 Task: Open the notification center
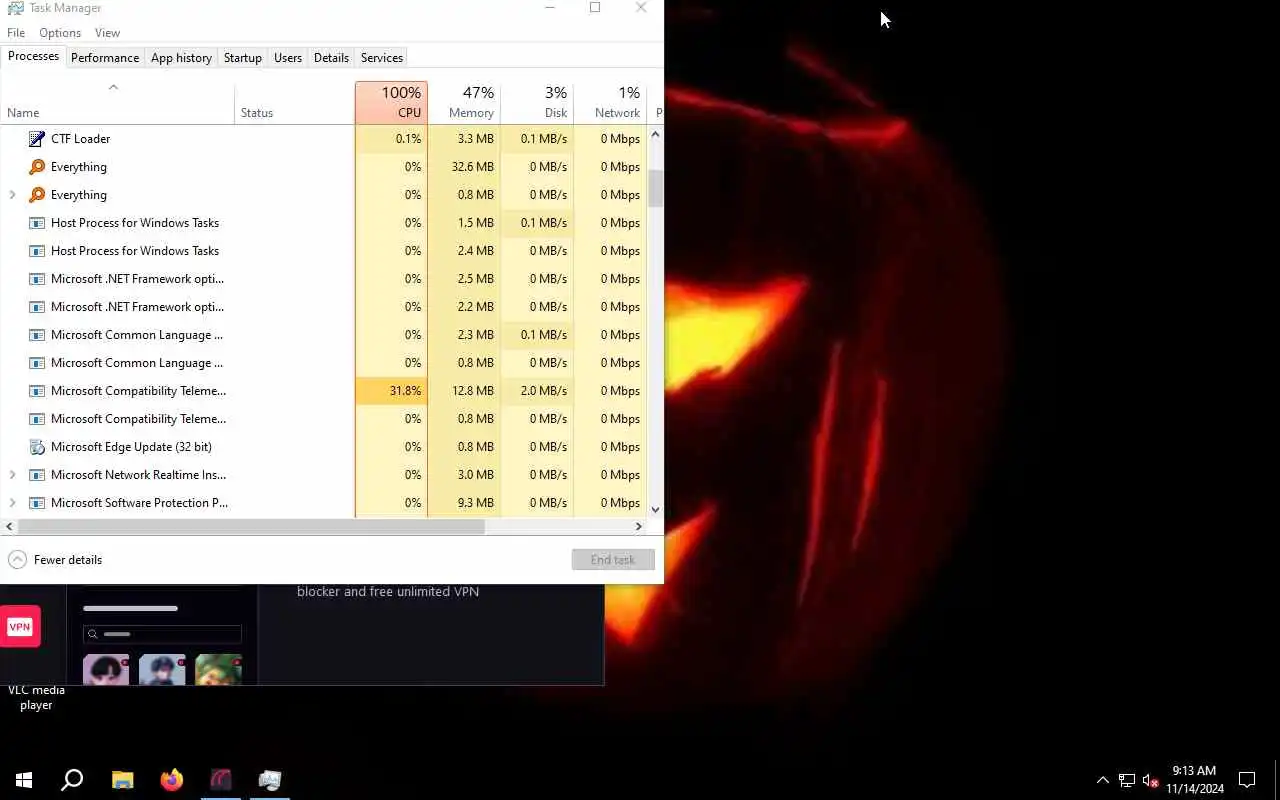pos(1247,780)
